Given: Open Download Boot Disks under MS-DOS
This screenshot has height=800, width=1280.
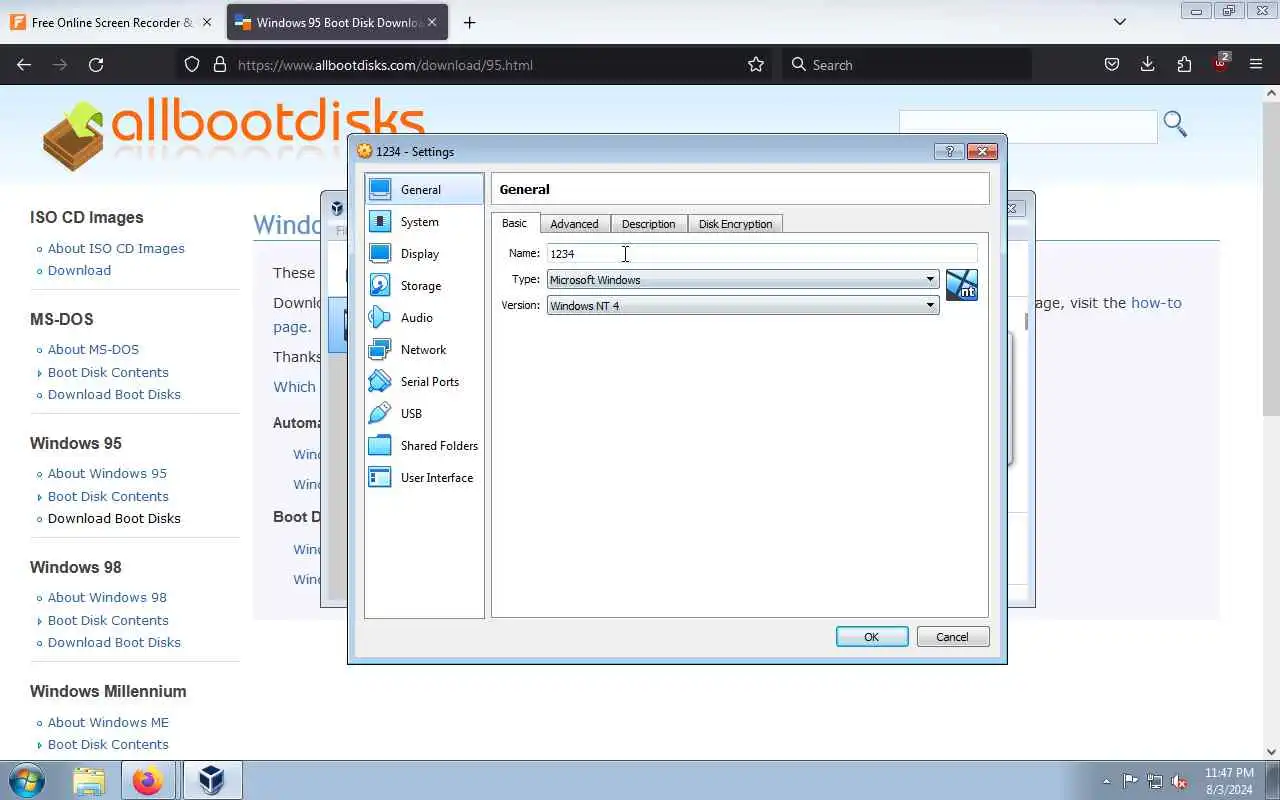Looking at the screenshot, I should (x=114, y=394).
